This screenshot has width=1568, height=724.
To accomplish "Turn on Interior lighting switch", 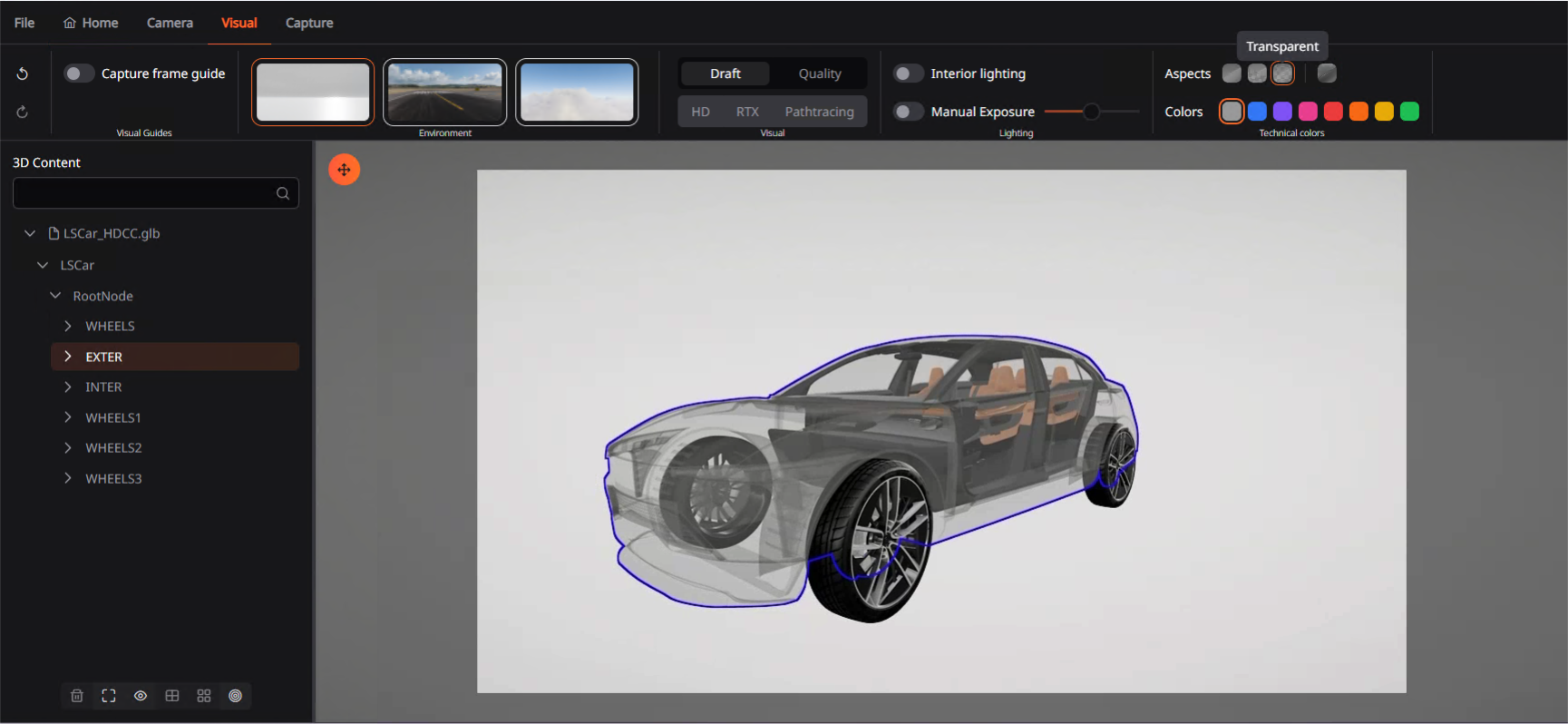I will pos(908,73).
